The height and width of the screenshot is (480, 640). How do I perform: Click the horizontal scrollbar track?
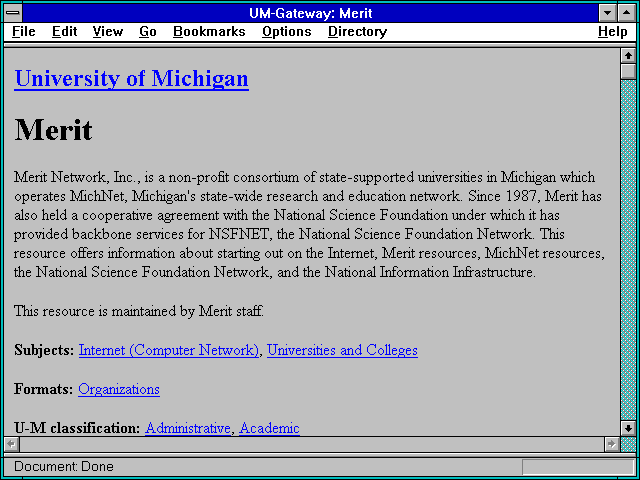(x=311, y=444)
